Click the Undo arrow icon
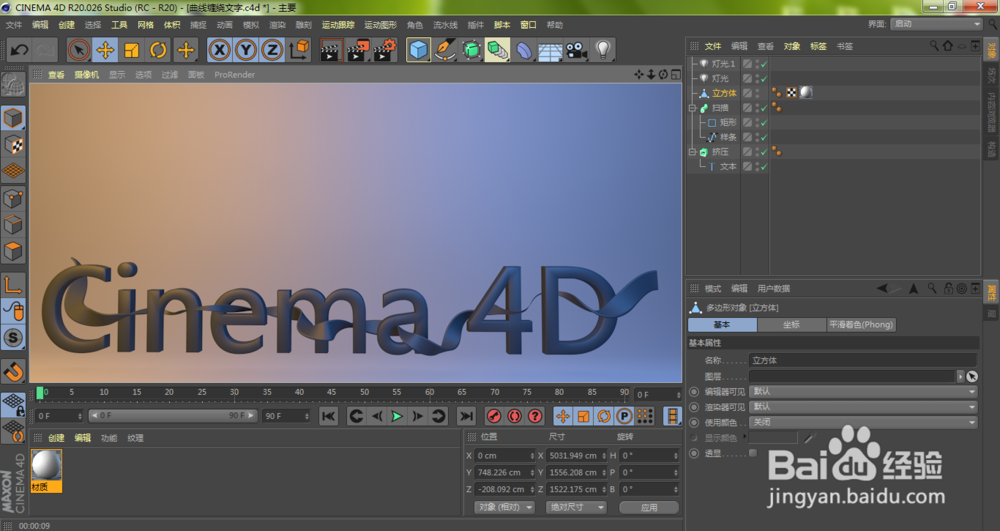This screenshot has height=531, width=1000. tap(19, 50)
